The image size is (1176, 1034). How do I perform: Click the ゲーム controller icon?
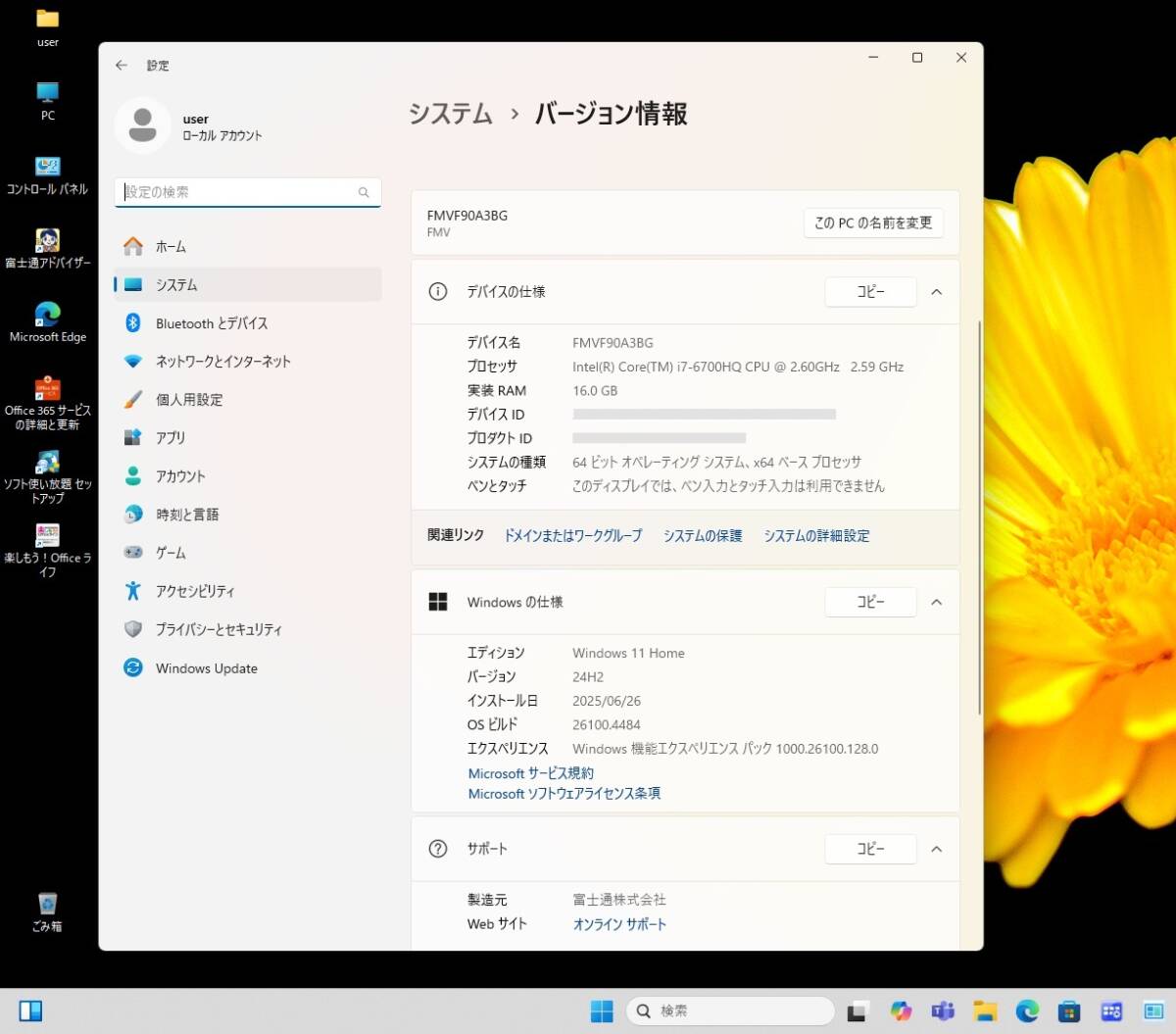coord(133,553)
